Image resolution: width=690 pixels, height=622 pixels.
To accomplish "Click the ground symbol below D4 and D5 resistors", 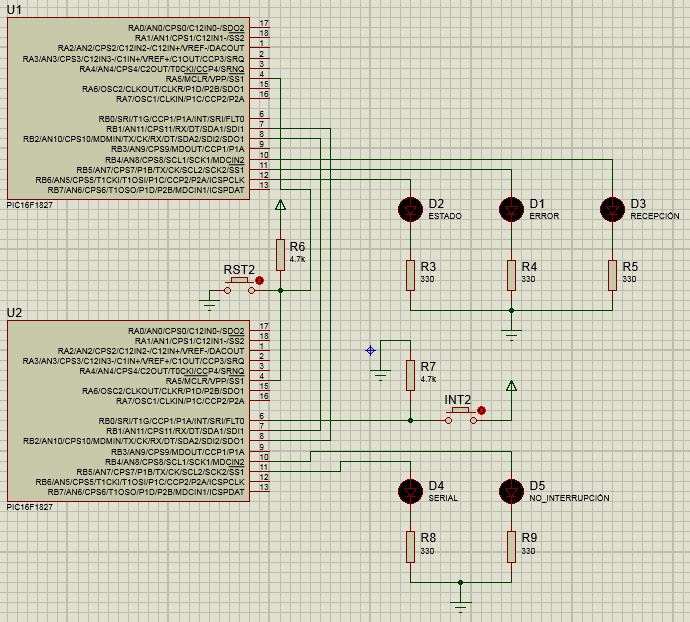I will pos(460,607).
